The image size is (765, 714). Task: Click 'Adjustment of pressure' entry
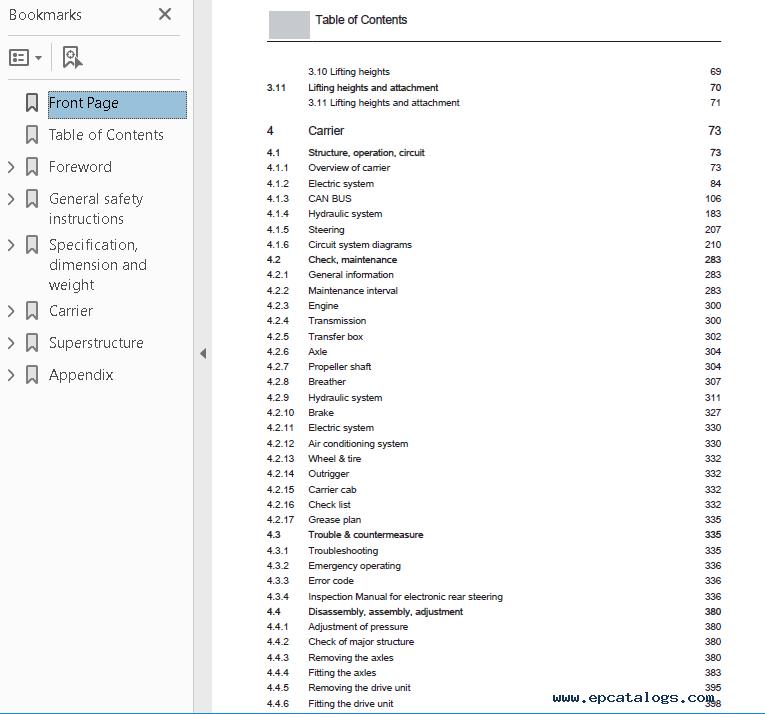pyautogui.click(x=358, y=627)
